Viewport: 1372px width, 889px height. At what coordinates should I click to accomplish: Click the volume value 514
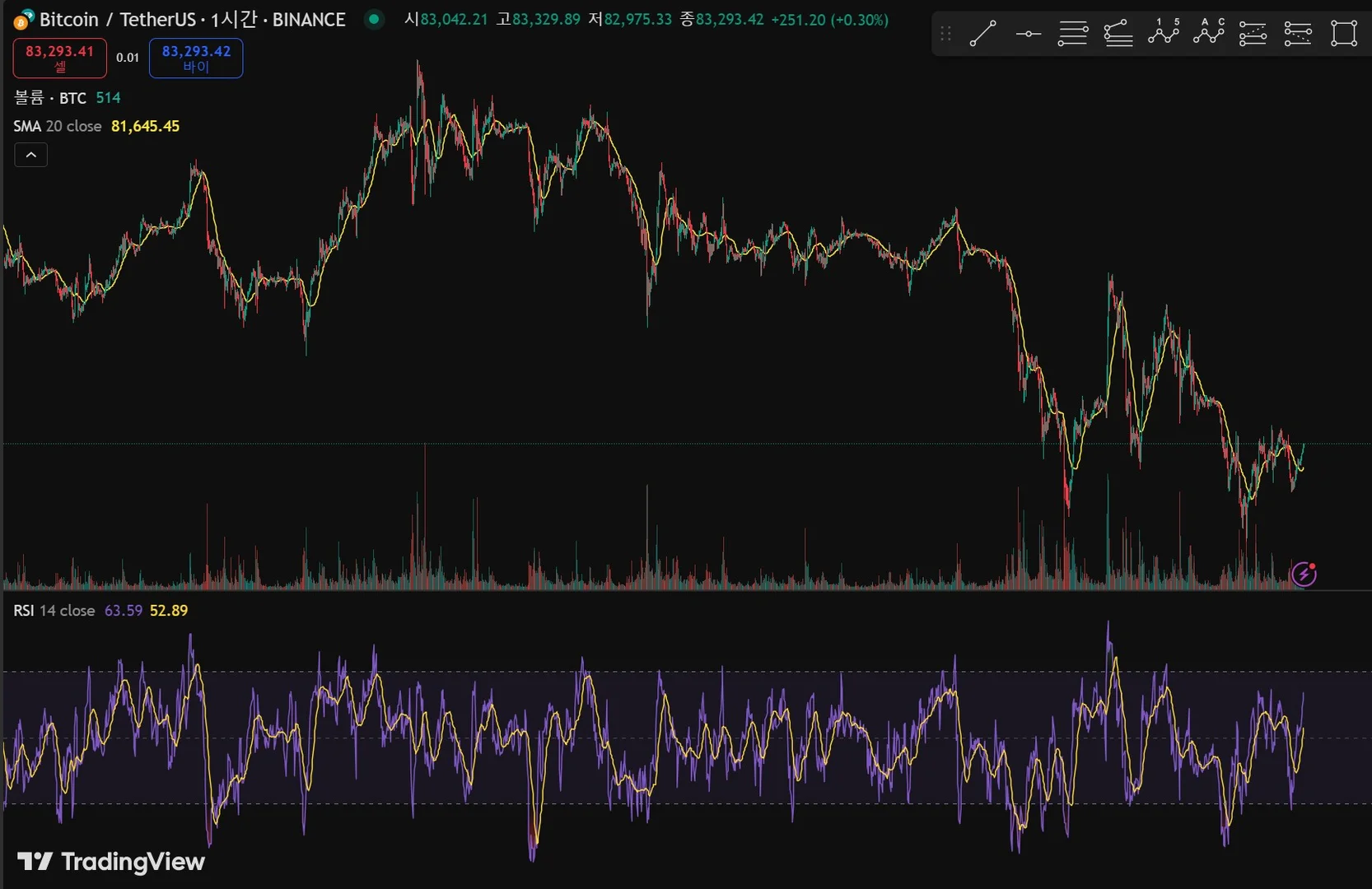pos(108,98)
